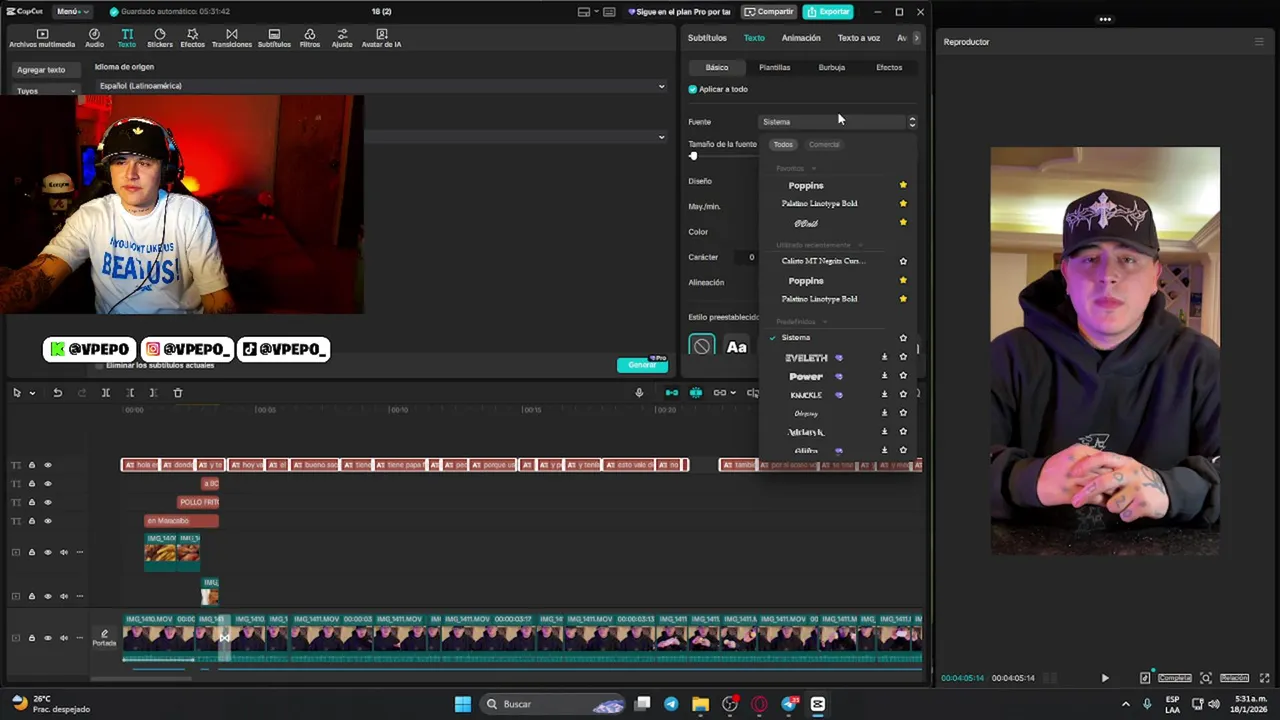Select the Burbuja sub-tab
The width and height of the screenshot is (1280, 720).
(x=832, y=68)
